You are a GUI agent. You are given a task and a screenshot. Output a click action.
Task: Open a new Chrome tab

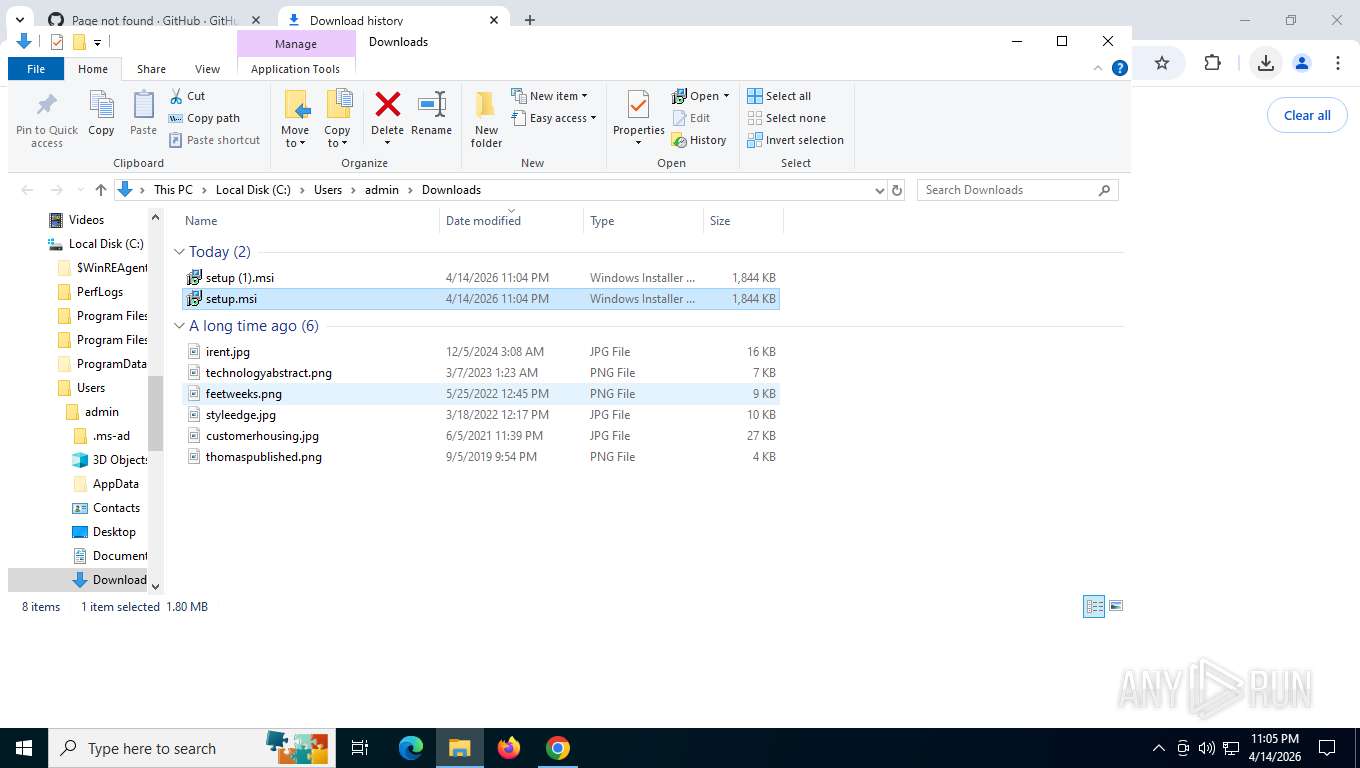pyautogui.click(x=530, y=20)
